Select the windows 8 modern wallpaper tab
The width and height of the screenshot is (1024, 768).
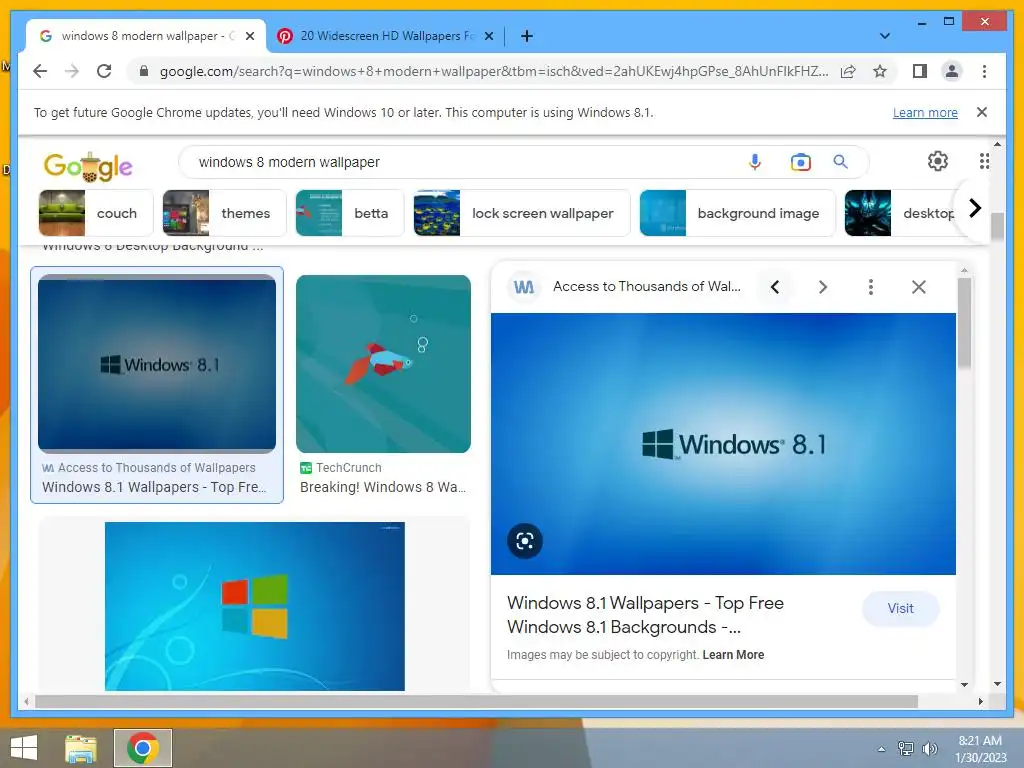146,36
